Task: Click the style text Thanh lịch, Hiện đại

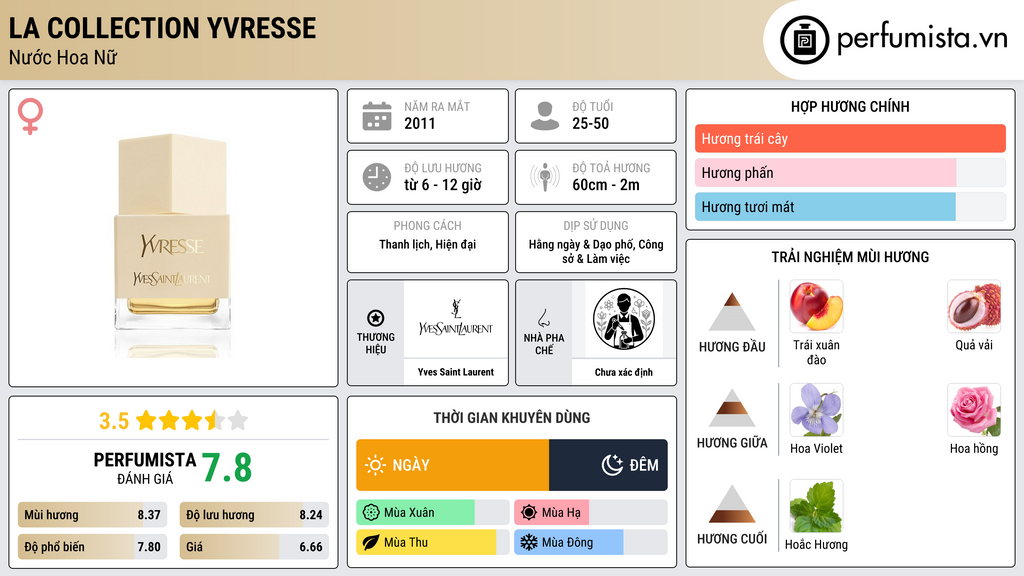Action: [428, 244]
